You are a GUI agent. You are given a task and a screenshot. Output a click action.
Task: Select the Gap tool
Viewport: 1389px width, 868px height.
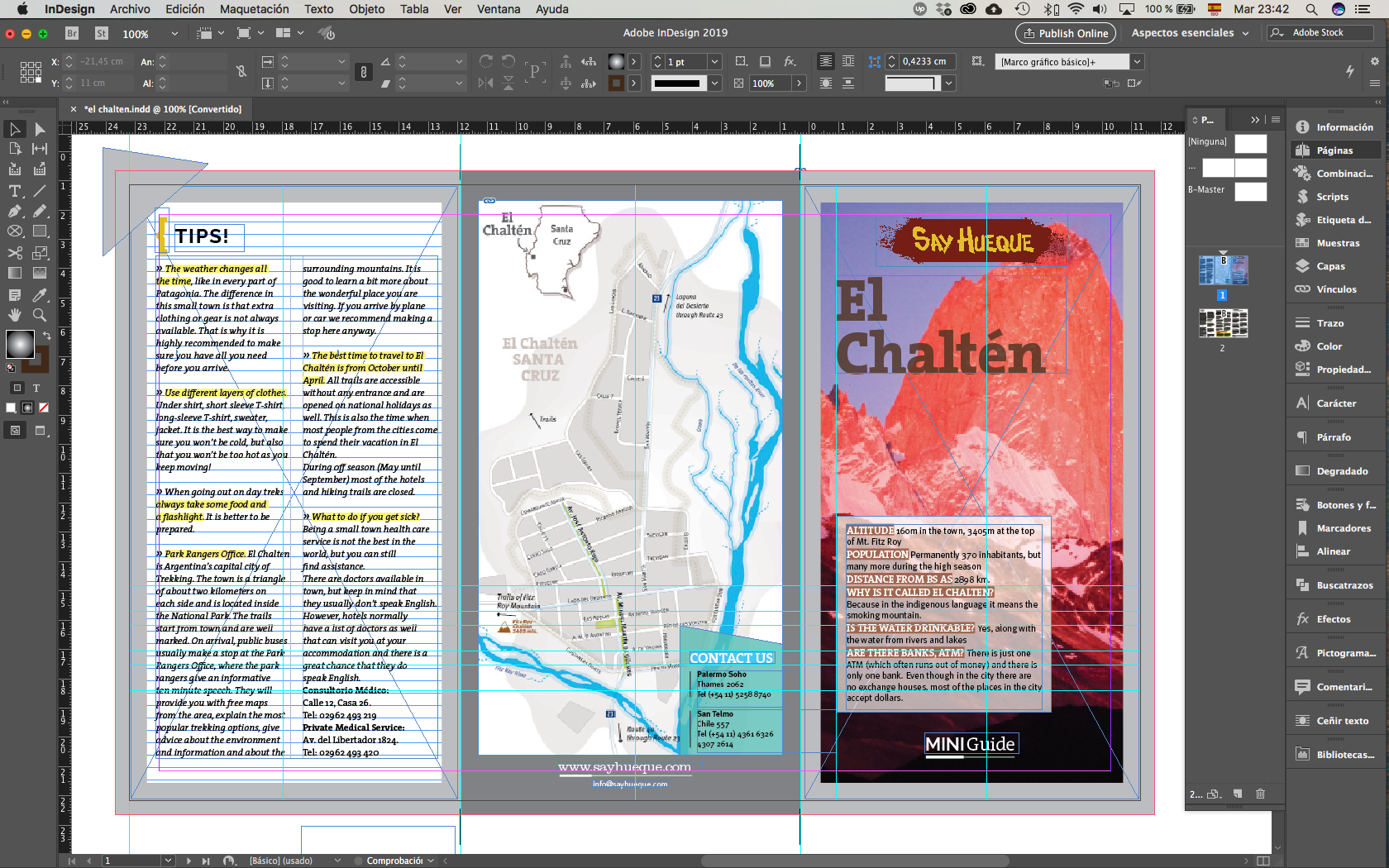coord(40,149)
